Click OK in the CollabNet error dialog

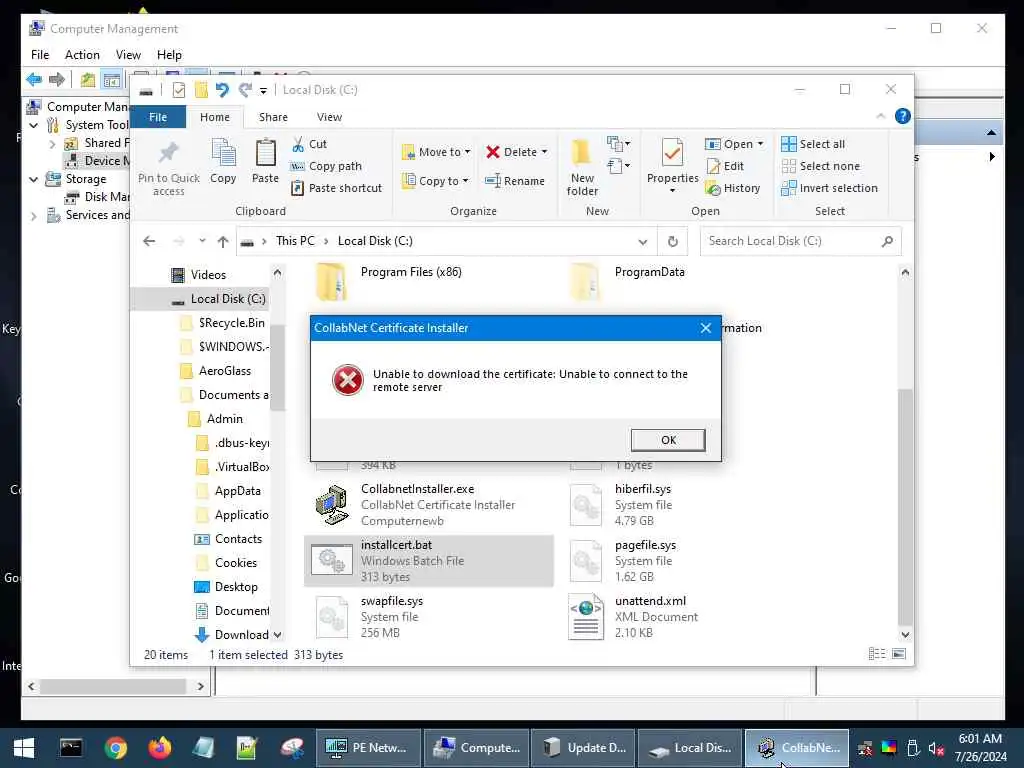[667, 440]
